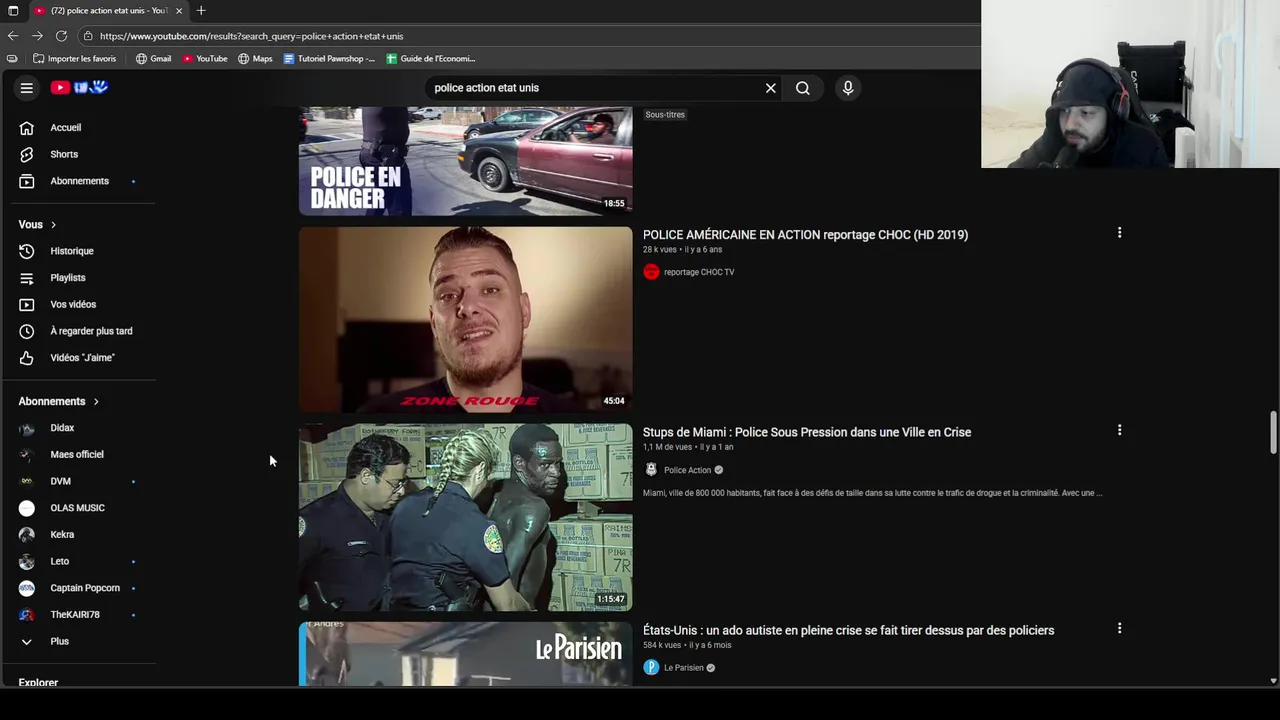Open YouTube bookmark in favorites bar
The image size is (1280, 720).
pyautogui.click(x=205, y=59)
